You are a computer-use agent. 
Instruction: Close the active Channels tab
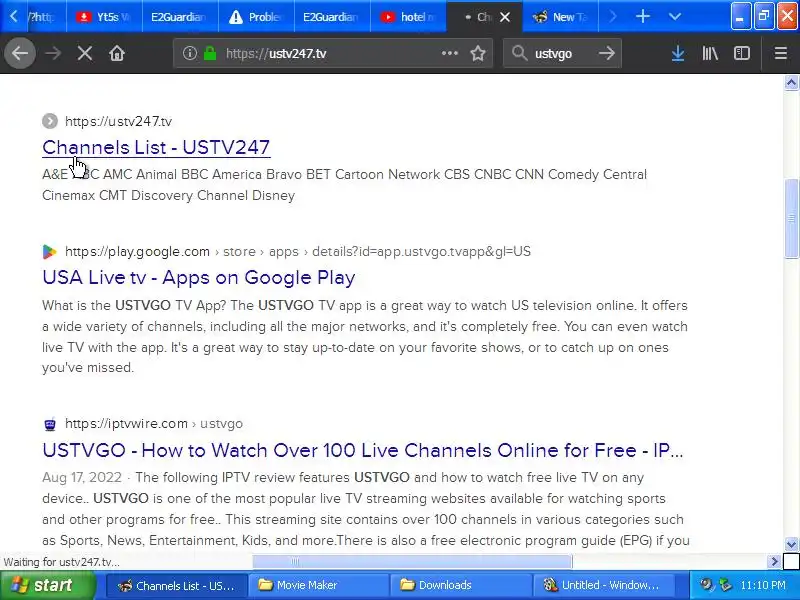coord(505,17)
